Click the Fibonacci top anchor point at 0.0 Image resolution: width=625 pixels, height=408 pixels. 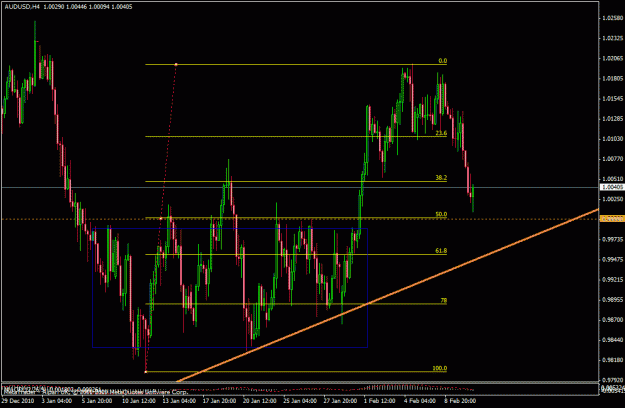(x=176, y=64)
